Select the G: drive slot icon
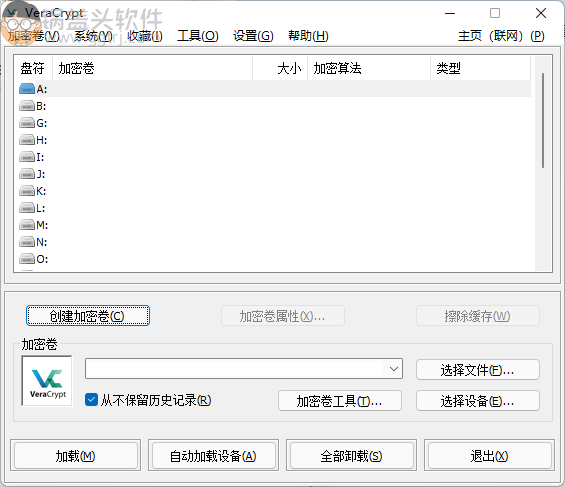 point(27,123)
